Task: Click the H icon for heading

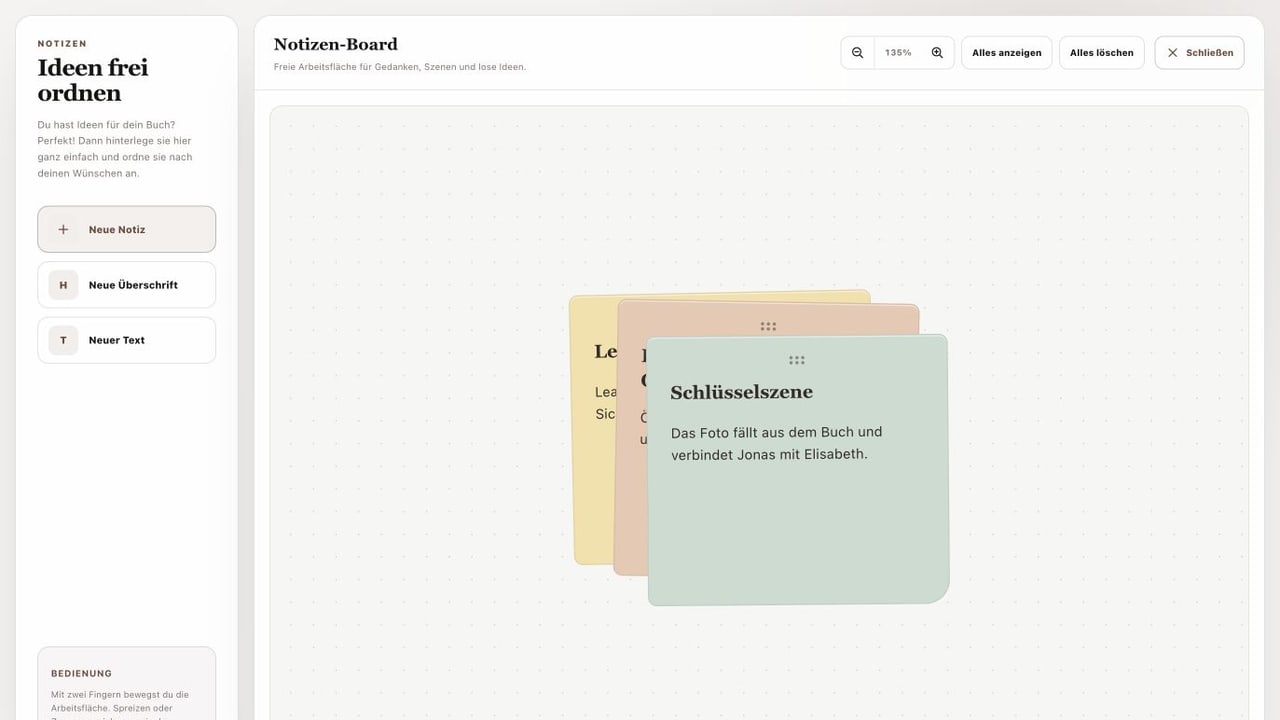Action: coord(63,285)
